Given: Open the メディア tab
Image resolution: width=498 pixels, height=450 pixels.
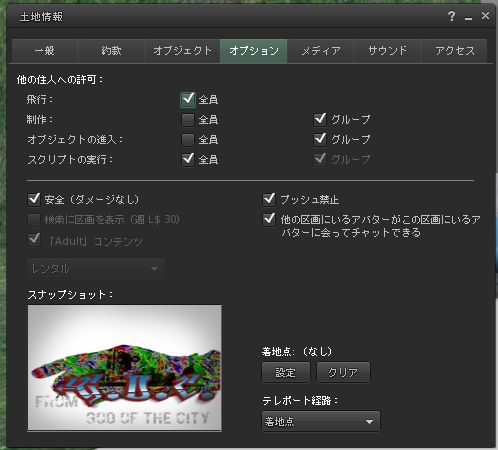Looking at the screenshot, I should [321, 51].
